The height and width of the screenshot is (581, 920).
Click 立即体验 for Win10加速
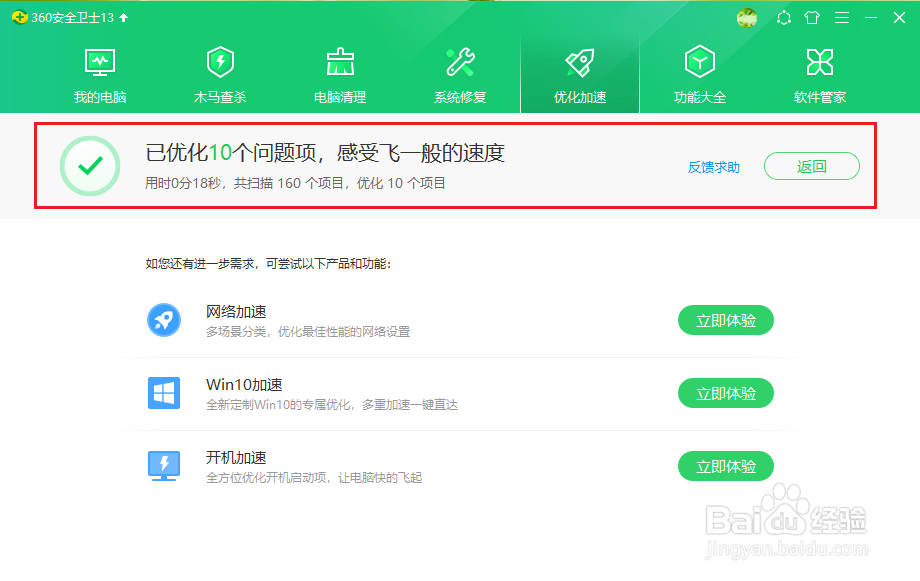click(x=726, y=393)
